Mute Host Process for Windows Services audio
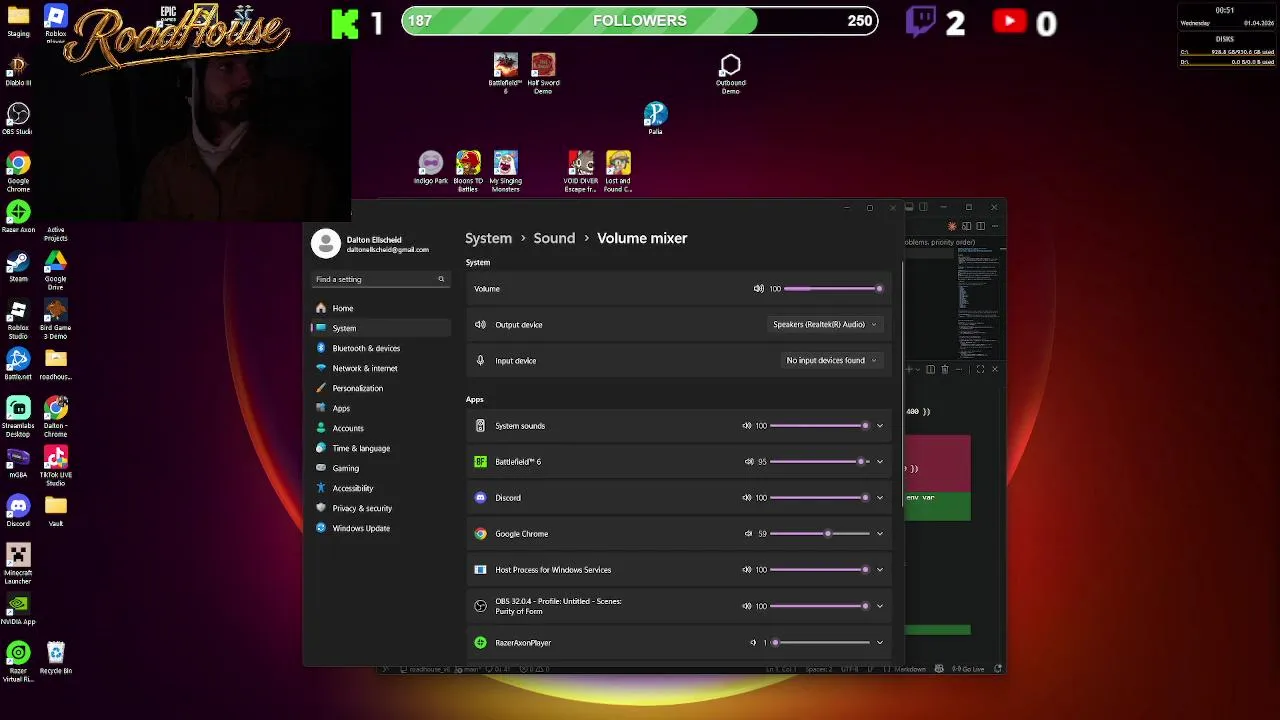The image size is (1280, 720). [x=747, y=570]
